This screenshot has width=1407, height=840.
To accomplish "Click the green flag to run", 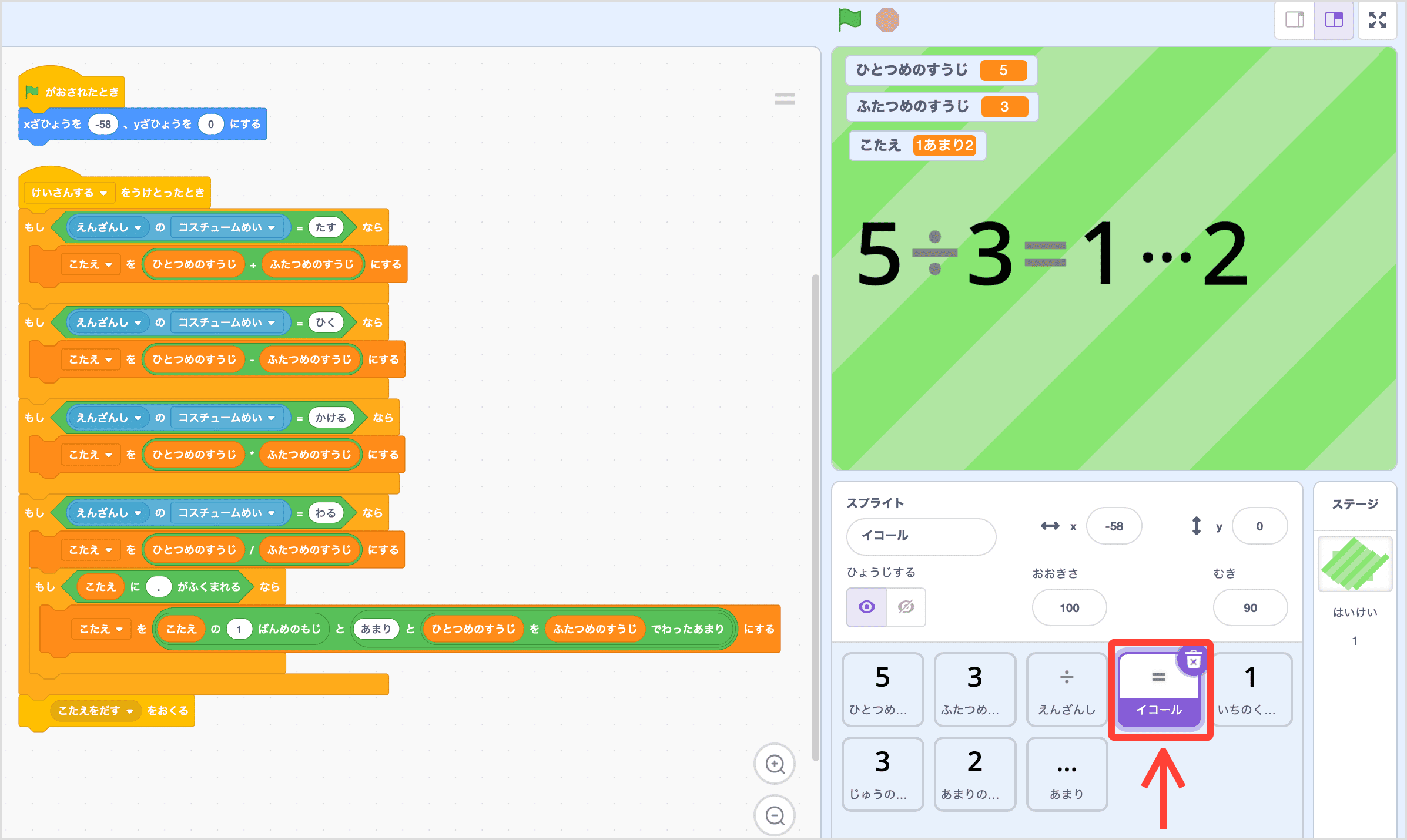I will point(849,20).
